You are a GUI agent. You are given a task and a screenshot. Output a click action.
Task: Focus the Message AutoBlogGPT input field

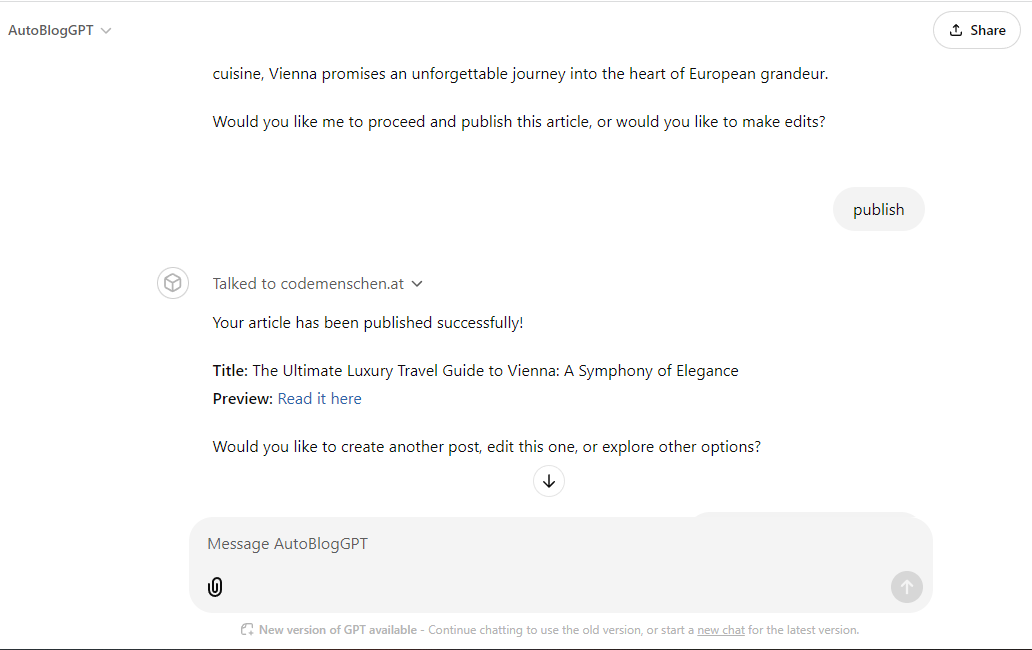(x=550, y=544)
